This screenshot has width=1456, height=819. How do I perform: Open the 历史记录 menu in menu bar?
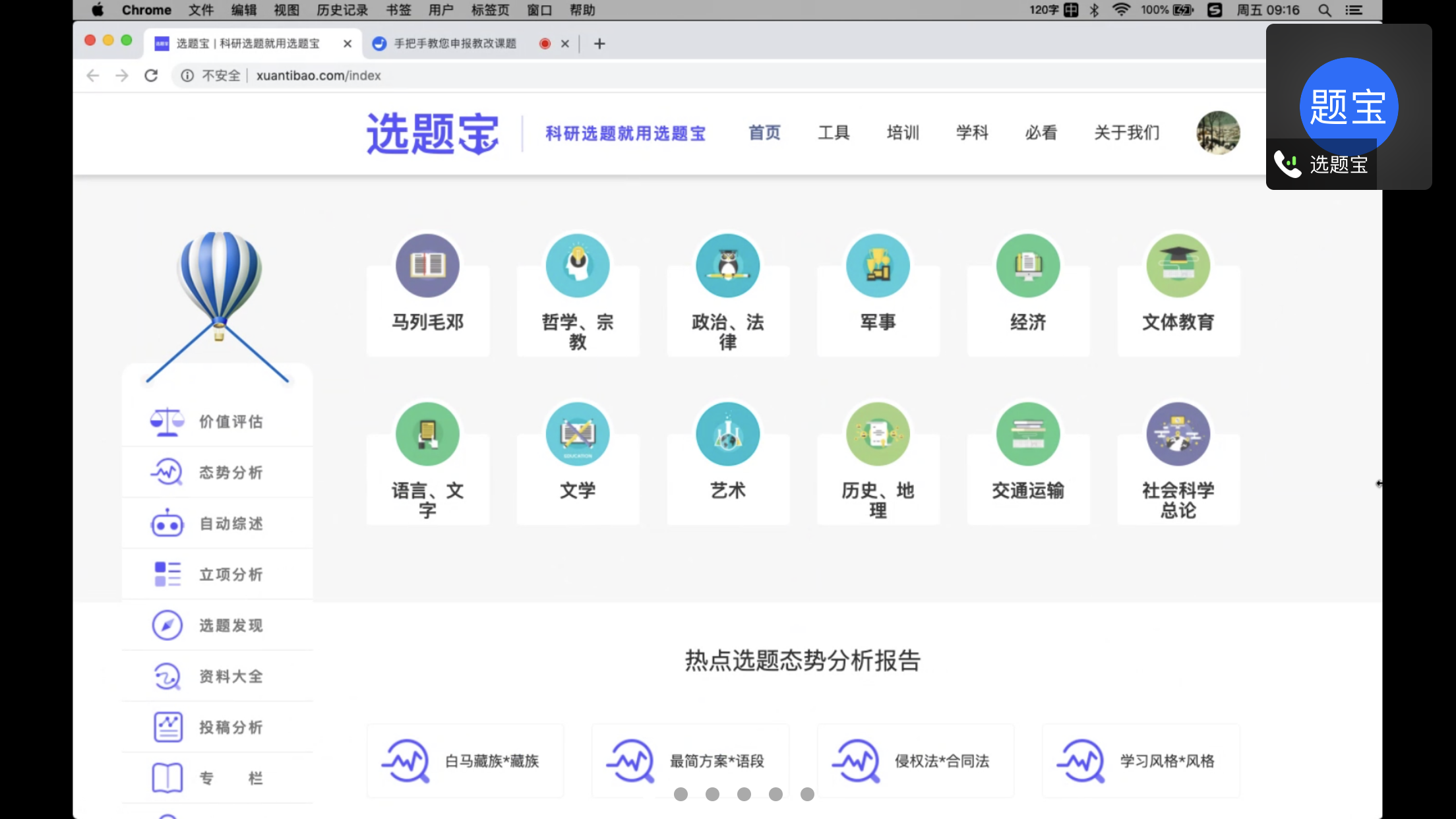coord(342,10)
